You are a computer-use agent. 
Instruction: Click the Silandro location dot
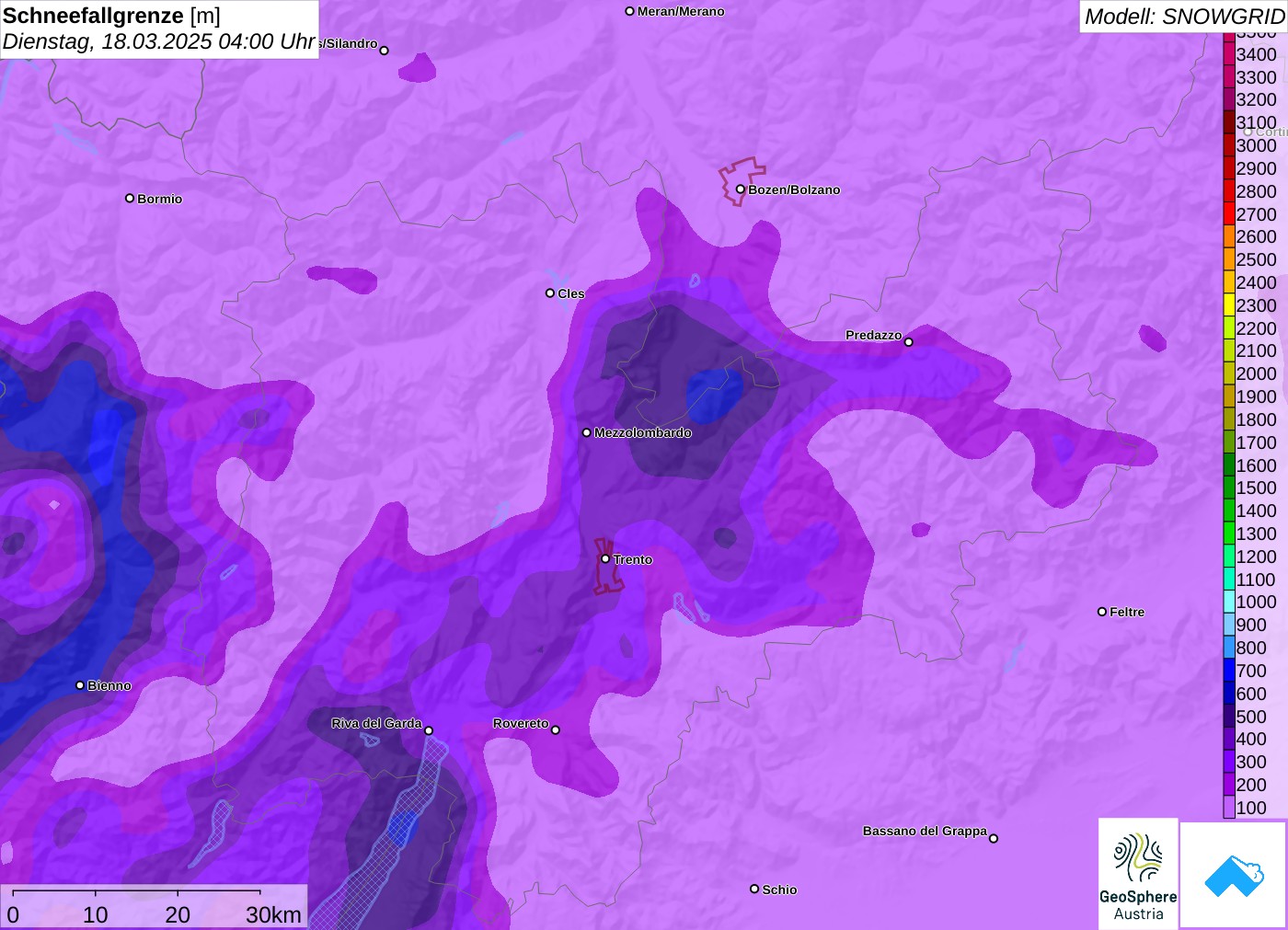point(385,51)
